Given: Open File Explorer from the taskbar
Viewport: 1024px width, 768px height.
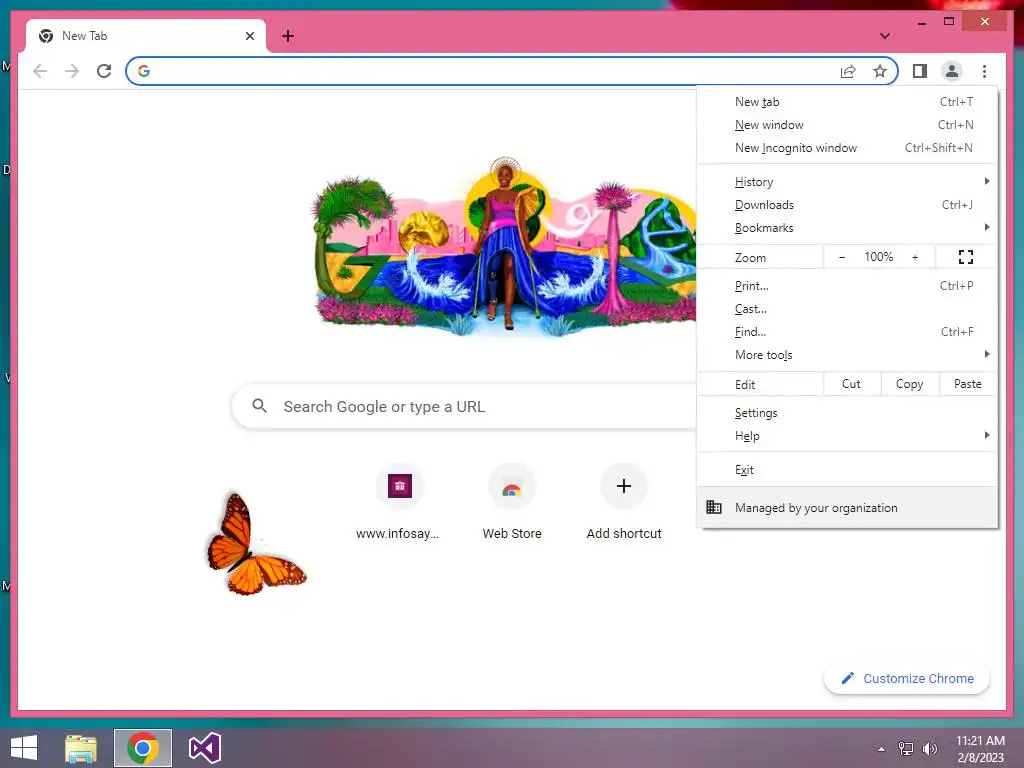Looking at the screenshot, I should [81, 748].
